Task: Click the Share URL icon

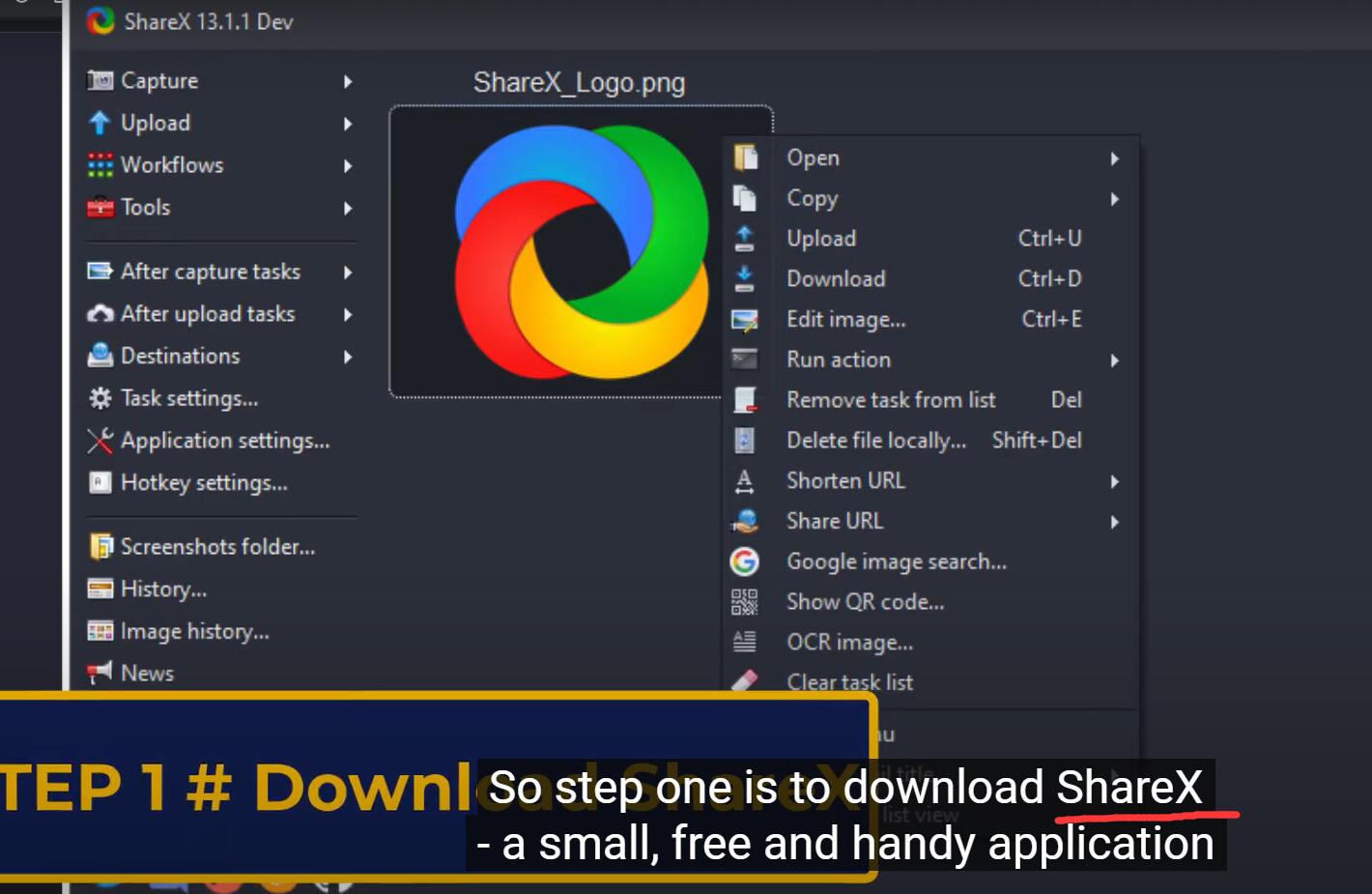Action: [744, 522]
